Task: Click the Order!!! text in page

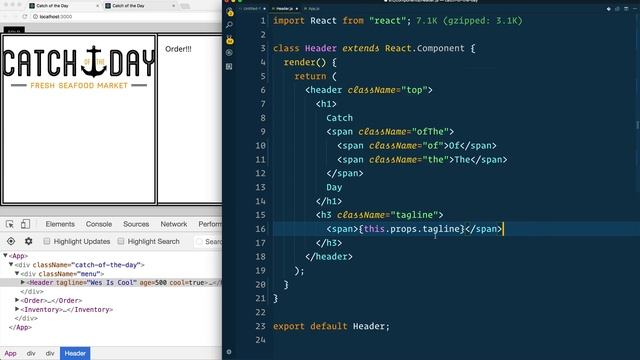Action: point(178,49)
